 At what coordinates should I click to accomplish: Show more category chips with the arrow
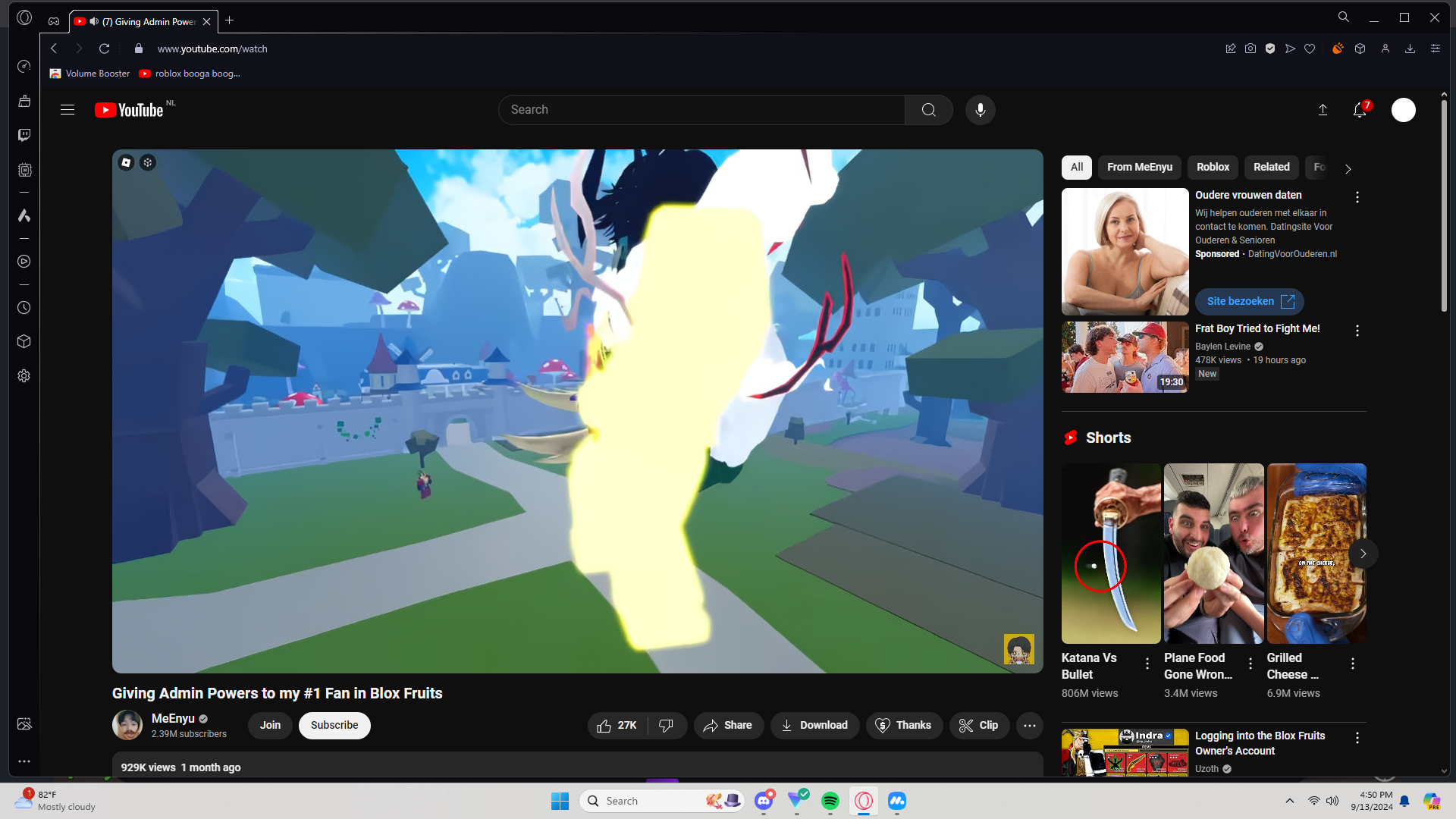[1348, 169]
